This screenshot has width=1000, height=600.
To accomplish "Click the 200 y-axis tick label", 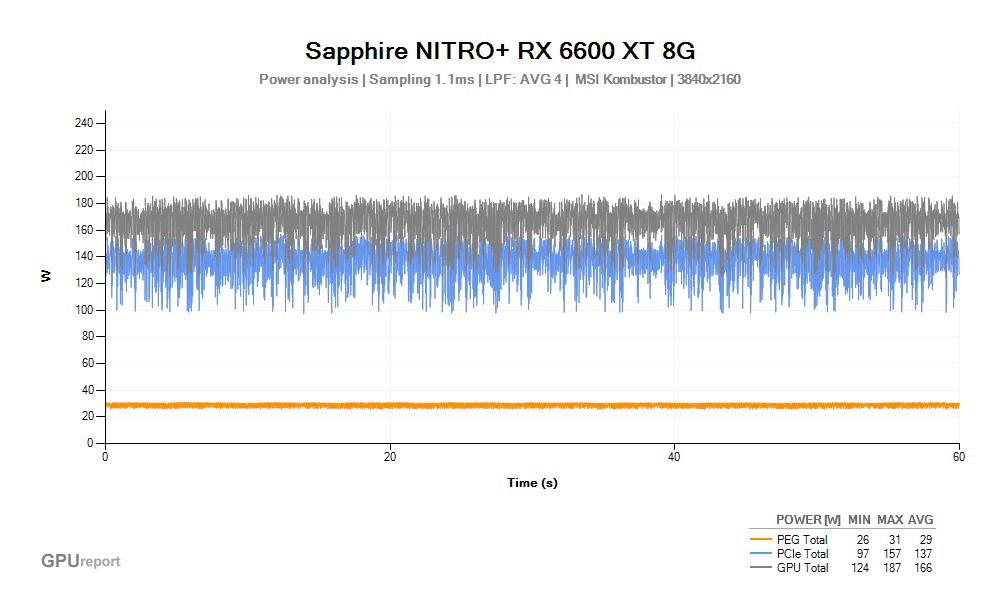I will point(84,176).
